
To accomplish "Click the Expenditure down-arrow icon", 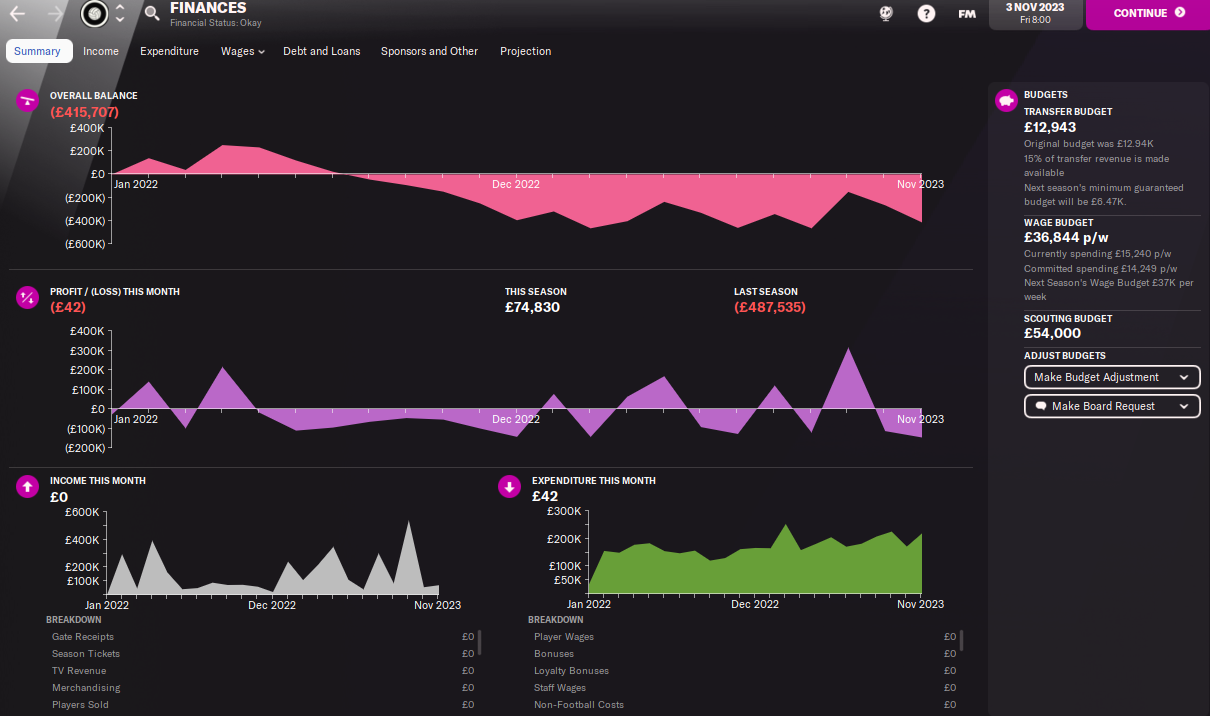I will pos(509,486).
